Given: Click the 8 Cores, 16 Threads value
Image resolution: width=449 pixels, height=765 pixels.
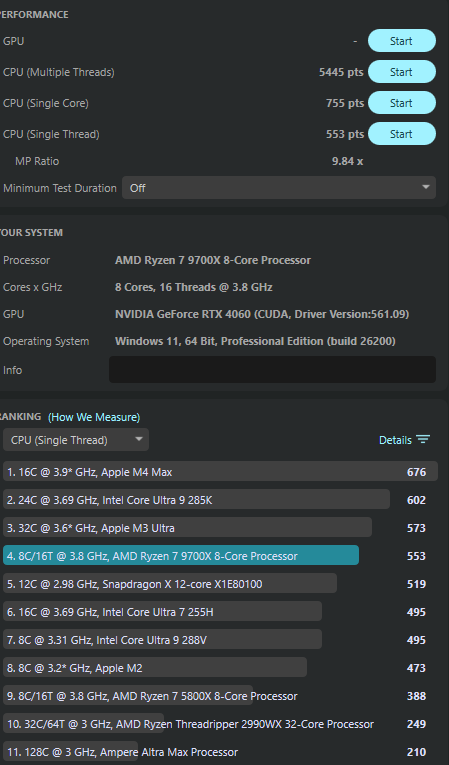Looking at the screenshot, I should click(193, 287).
